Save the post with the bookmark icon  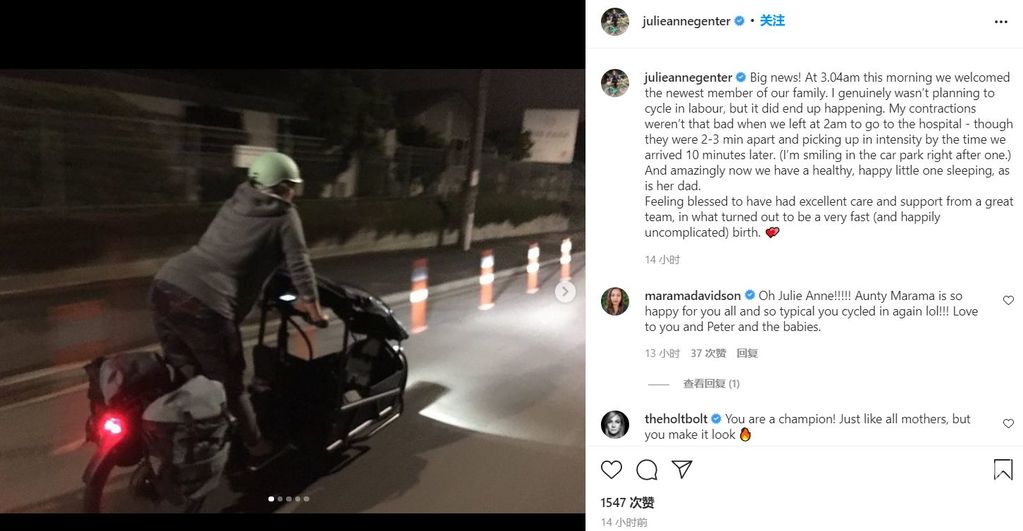click(1003, 470)
